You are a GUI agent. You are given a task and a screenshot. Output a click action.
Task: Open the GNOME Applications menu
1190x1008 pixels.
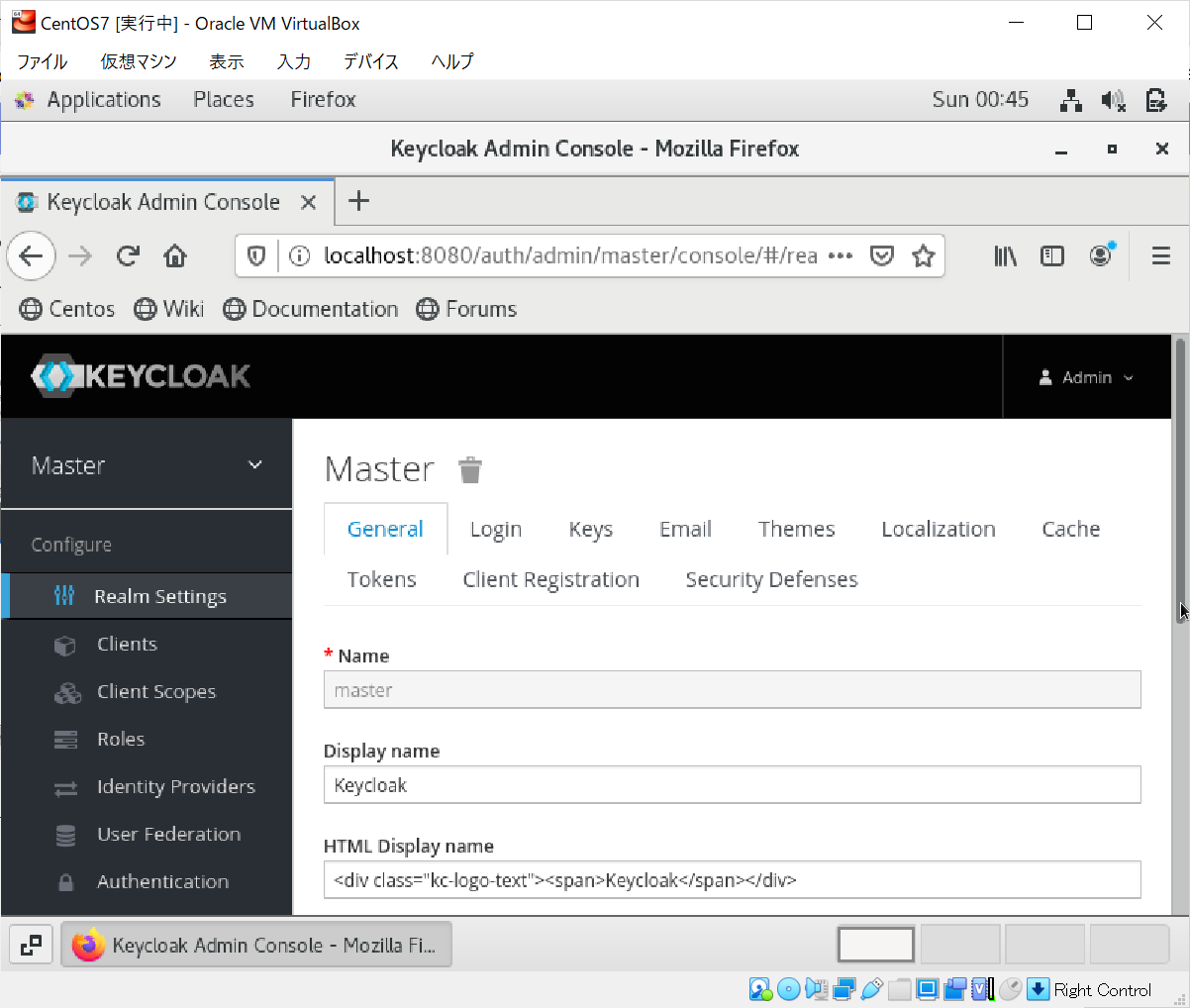click(104, 100)
